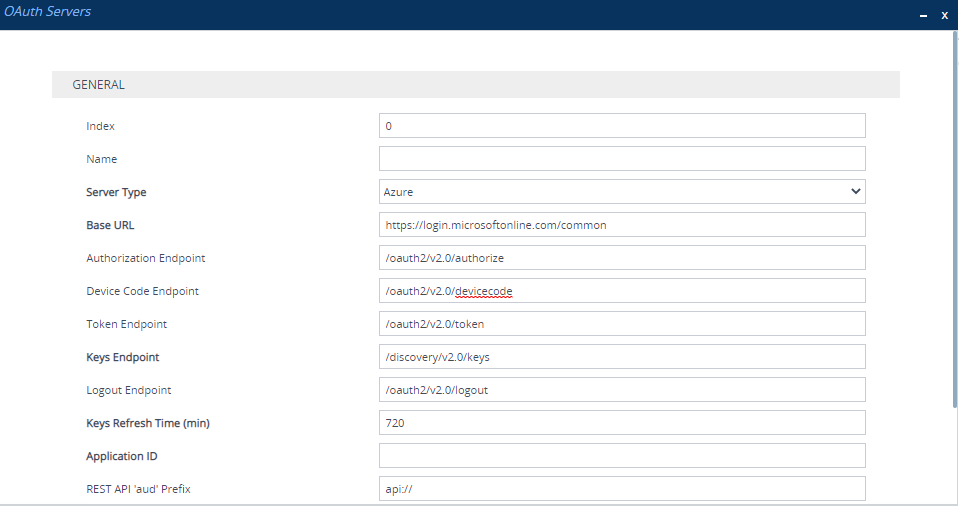Click the Keys Endpoint text field
959x506 pixels.
click(x=621, y=357)
